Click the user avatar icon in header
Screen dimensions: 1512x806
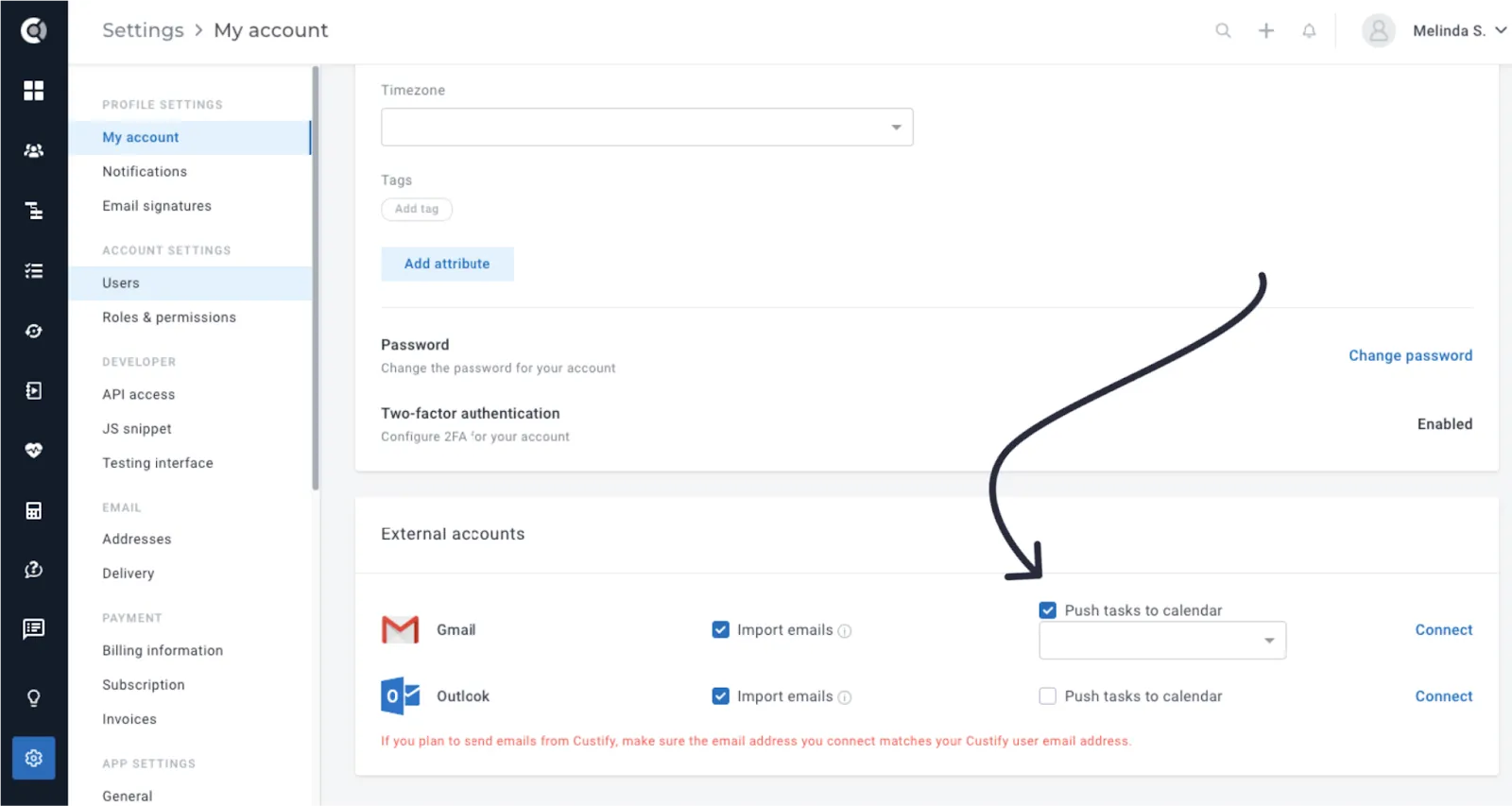click(1378, 30)
